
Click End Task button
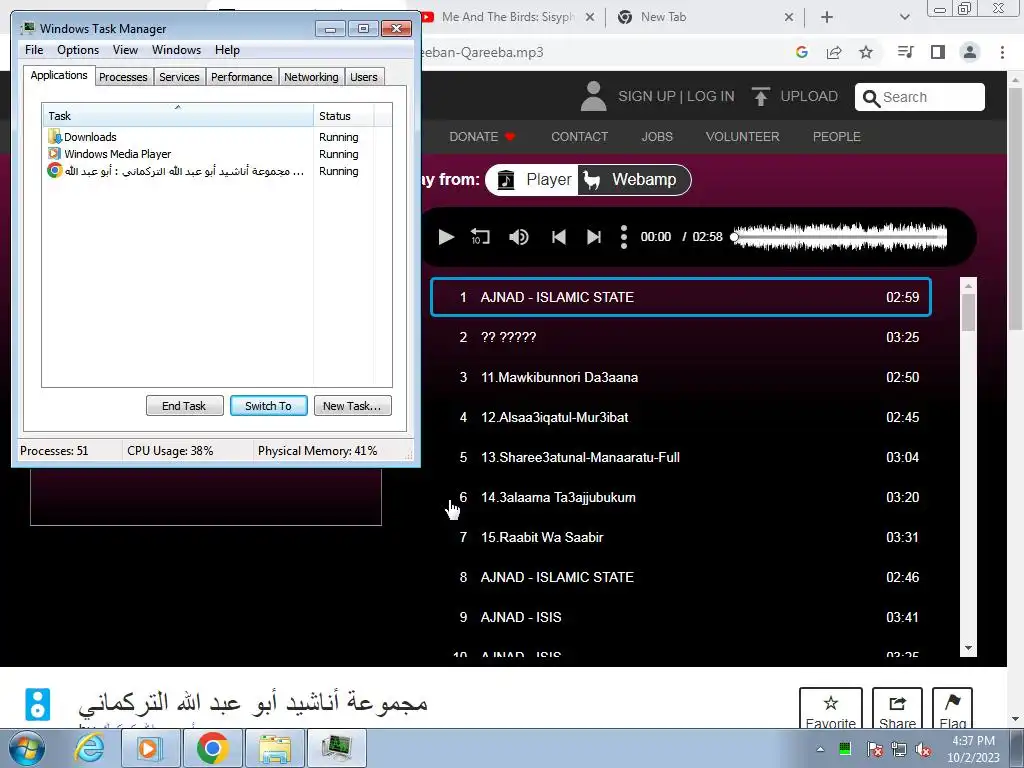[184, 406]
